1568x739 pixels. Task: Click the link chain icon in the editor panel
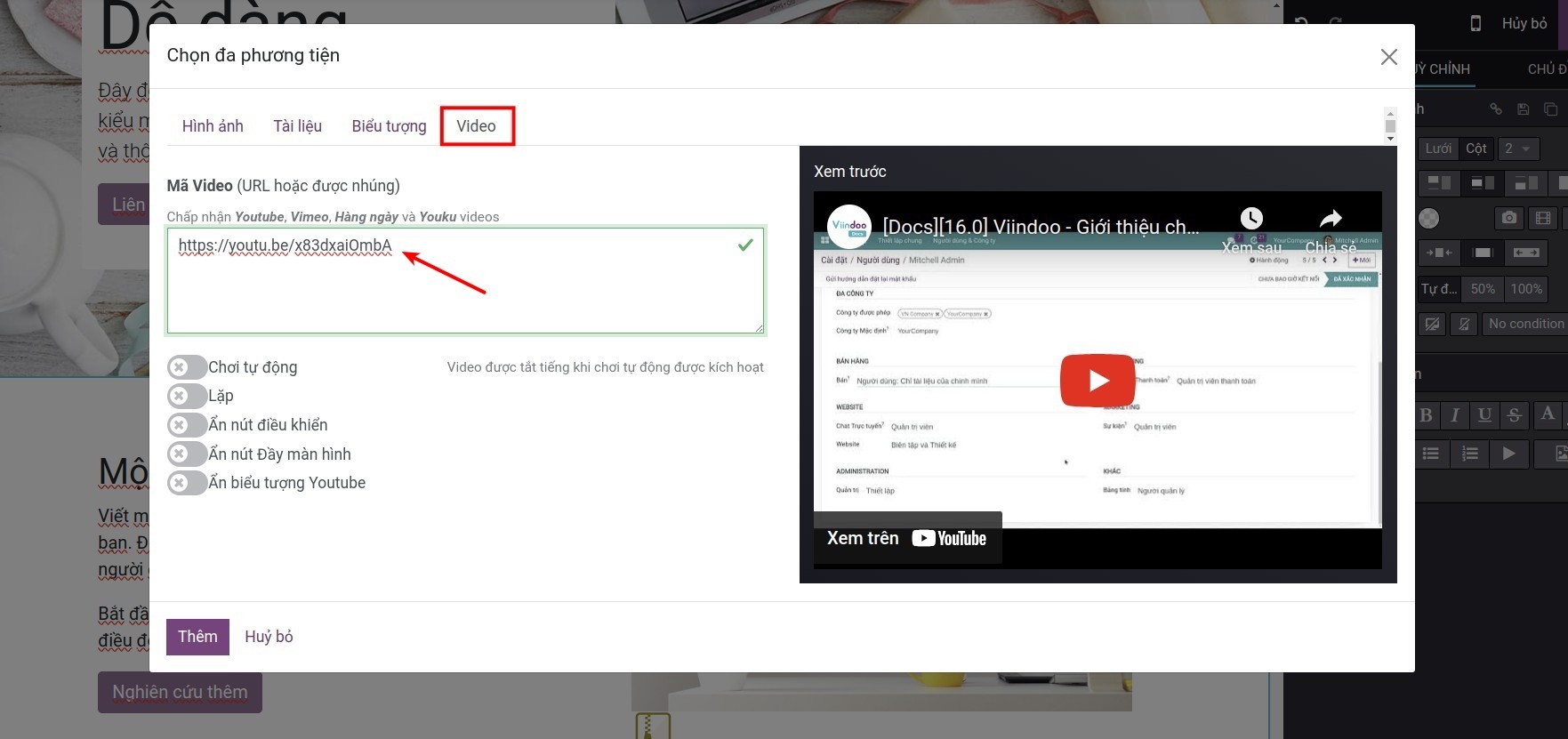[1496, 109]
